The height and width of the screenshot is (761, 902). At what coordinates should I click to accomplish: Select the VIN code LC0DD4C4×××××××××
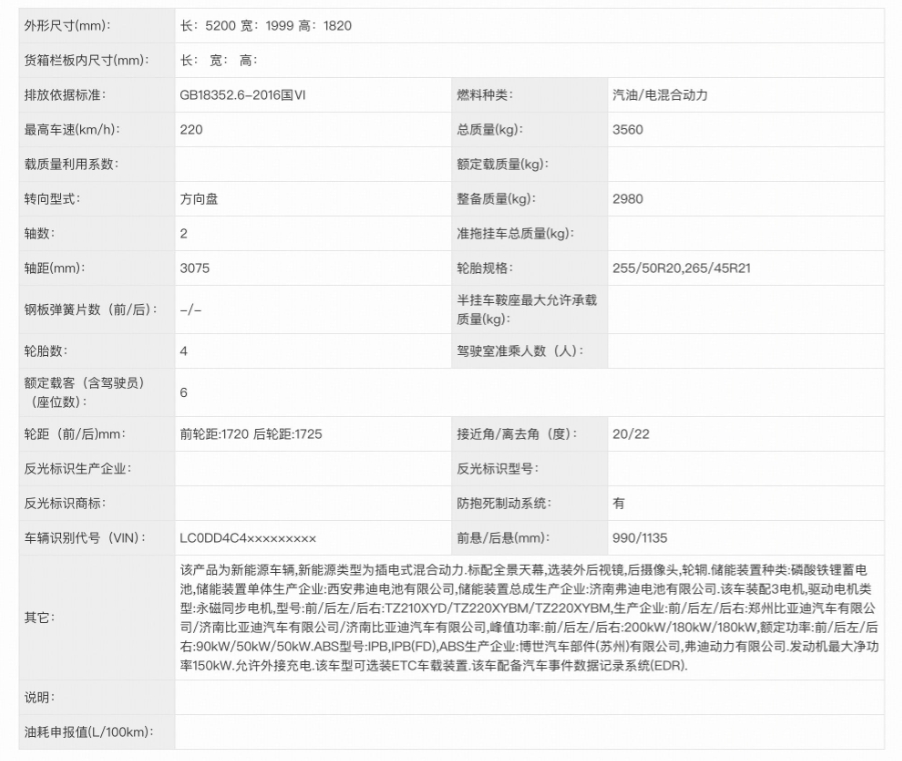248,538
